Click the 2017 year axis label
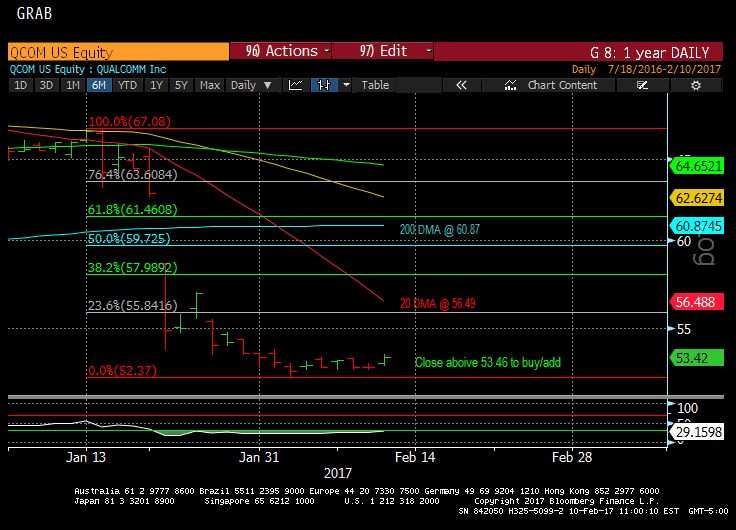 [337, 473]
